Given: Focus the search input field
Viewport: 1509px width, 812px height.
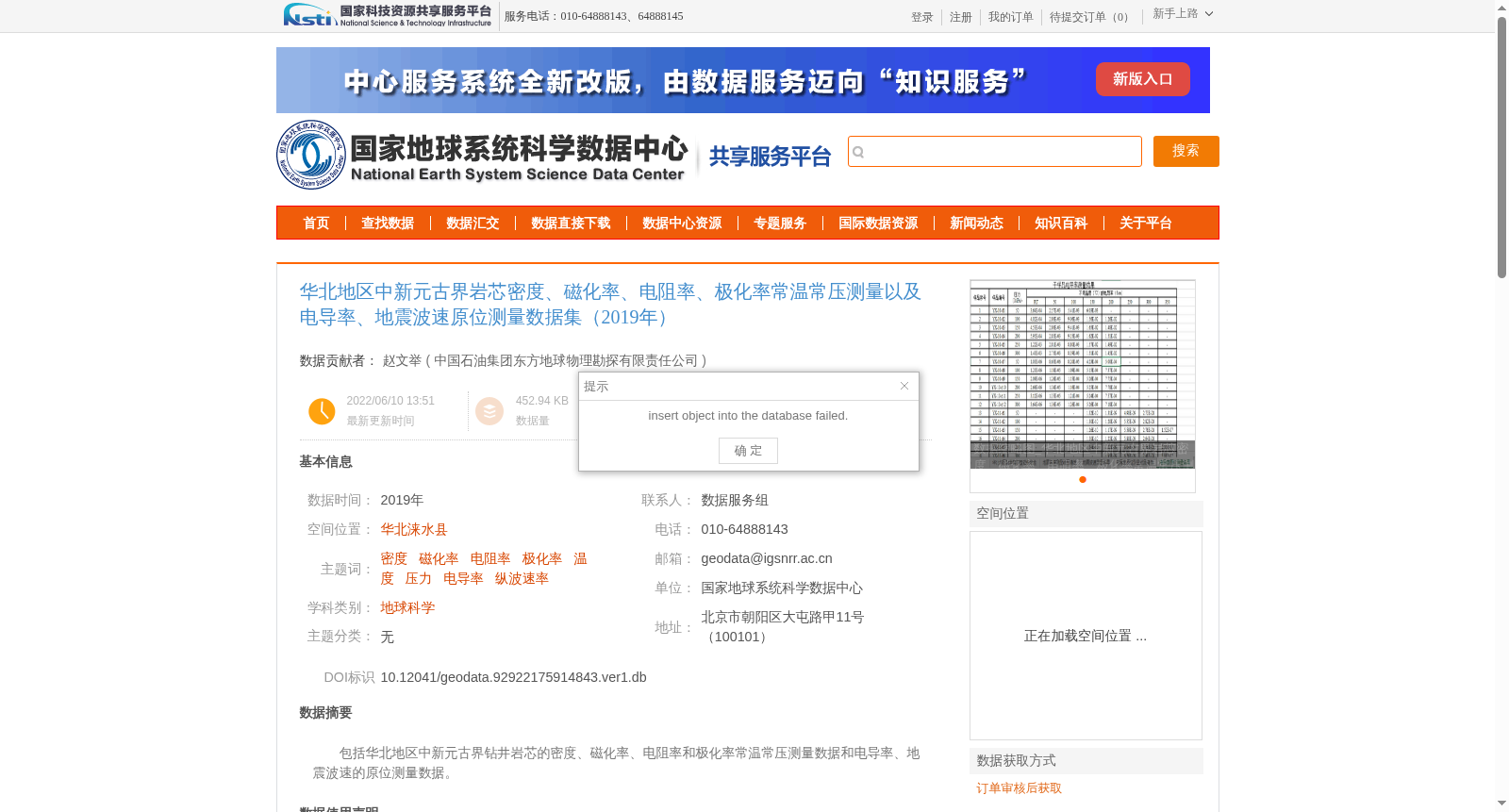Looking at the screenshot, I should pos(995,152).
